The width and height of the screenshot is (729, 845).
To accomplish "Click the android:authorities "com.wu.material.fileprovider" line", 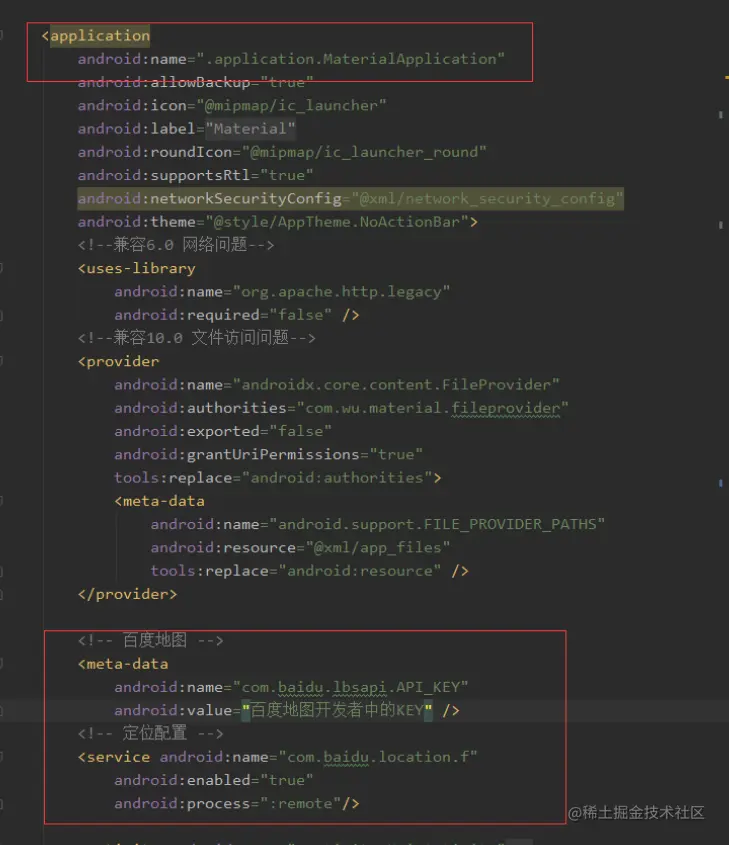I will click(341, 408).
